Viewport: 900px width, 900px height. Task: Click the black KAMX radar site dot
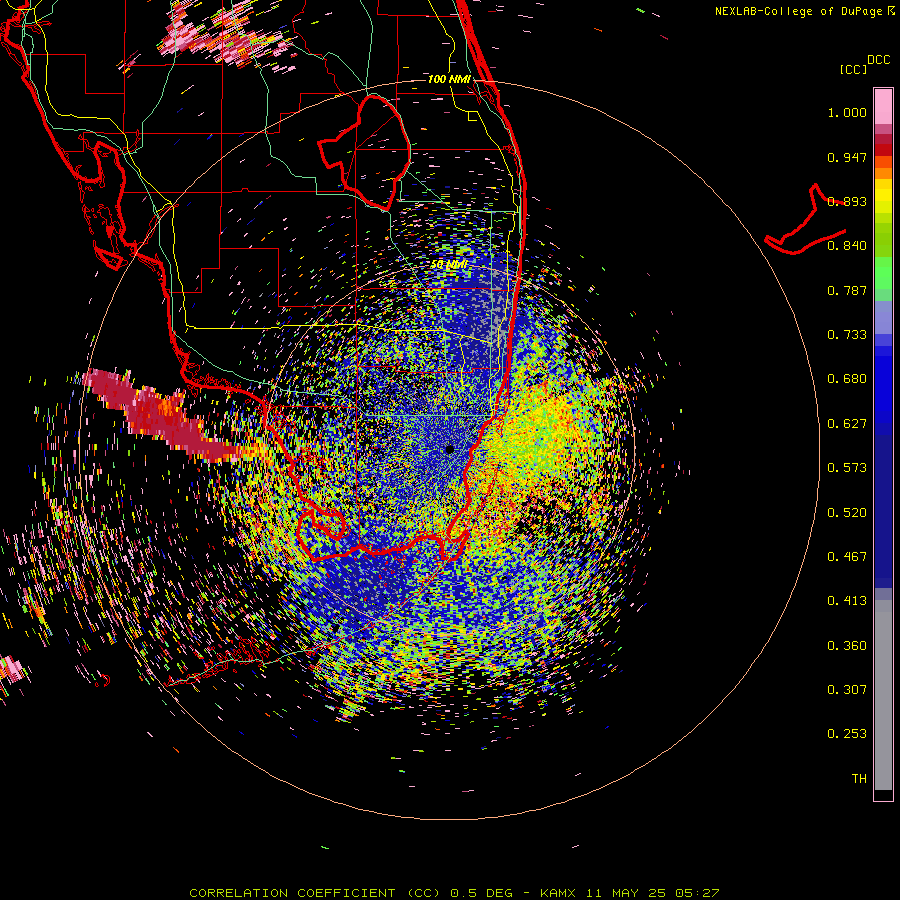[x=449, y=449]
